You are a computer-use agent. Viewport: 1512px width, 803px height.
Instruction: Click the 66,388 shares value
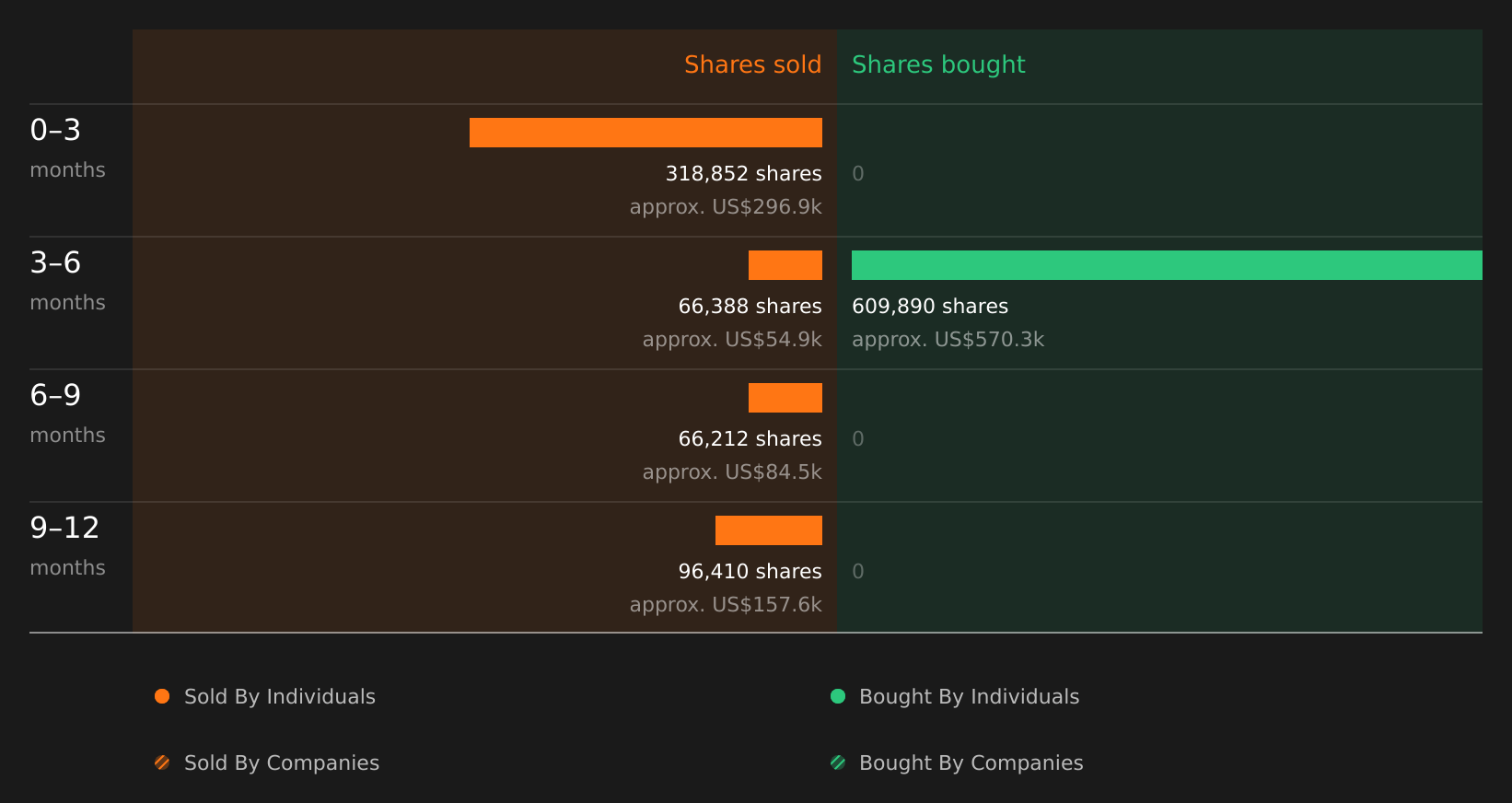coord(750,307)
